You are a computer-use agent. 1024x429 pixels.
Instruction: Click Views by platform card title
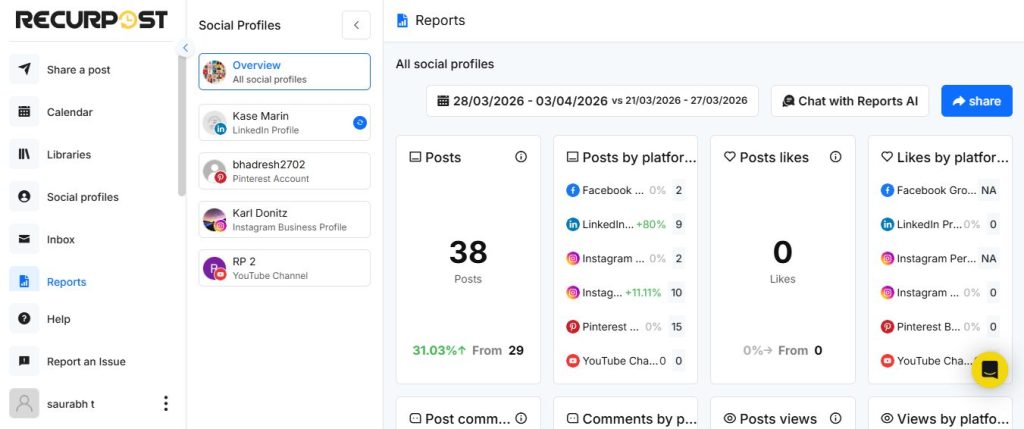[x=953, y=419]
